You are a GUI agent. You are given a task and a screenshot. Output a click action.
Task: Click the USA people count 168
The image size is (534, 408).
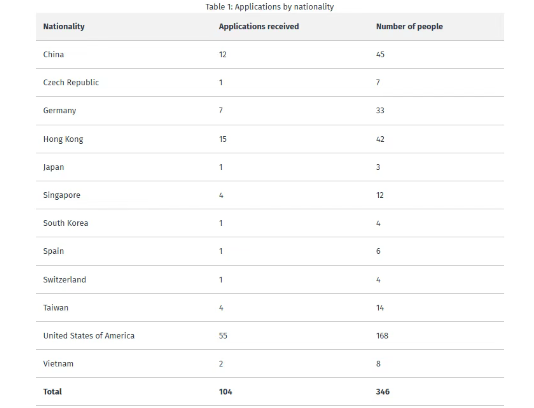(382, 336)
